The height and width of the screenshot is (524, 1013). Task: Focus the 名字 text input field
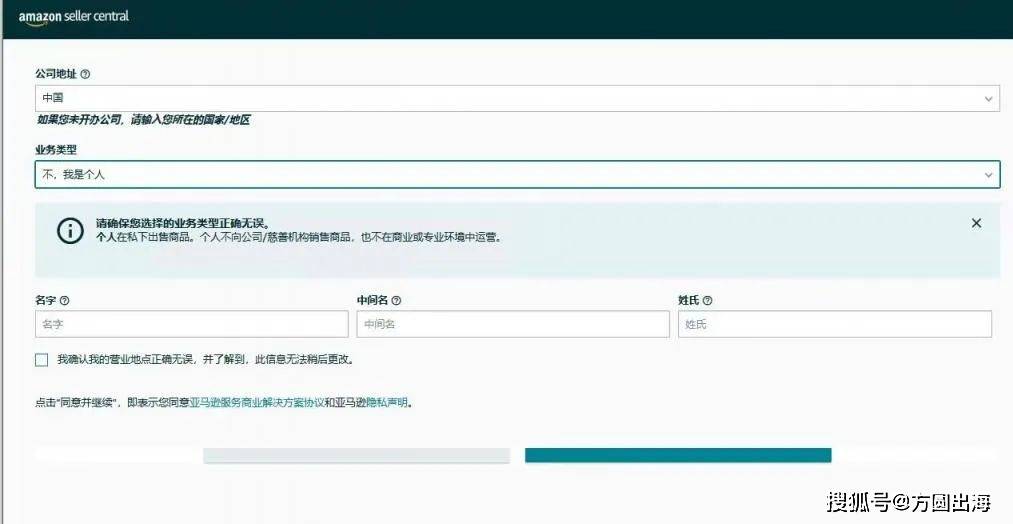pos(192,324)
